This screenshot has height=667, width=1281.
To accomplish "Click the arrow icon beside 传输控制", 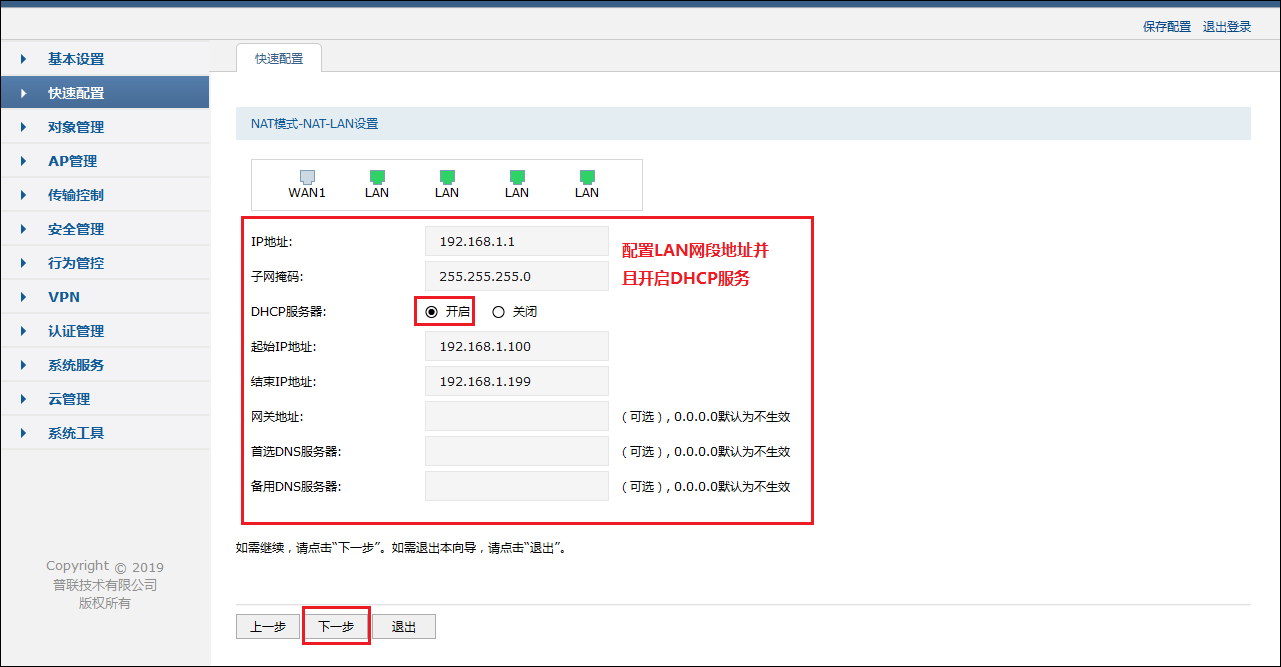I will click(24, 194).
